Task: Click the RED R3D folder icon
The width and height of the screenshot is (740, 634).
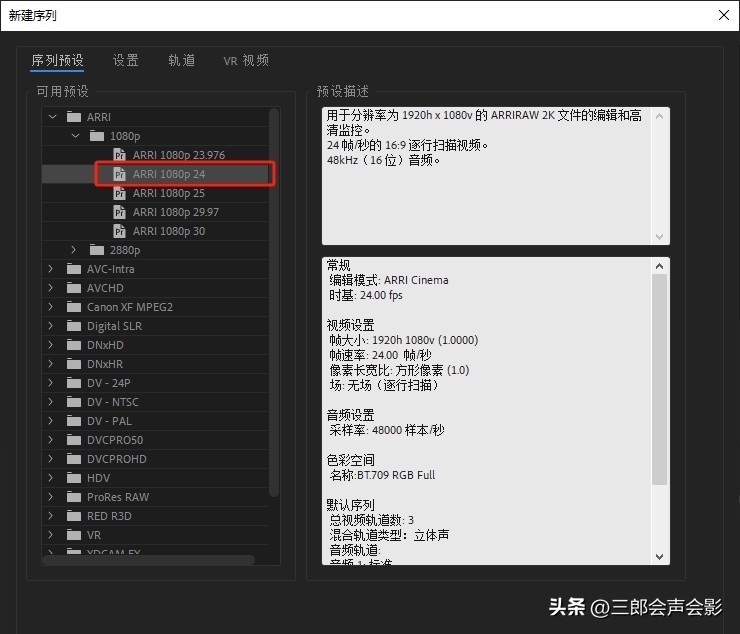Action: pos(74,516)
